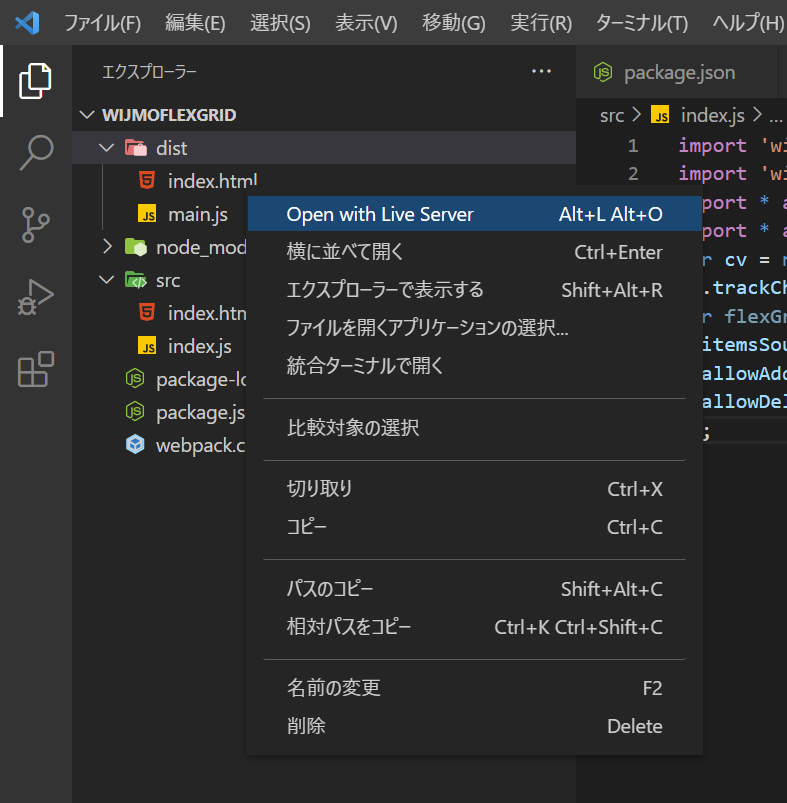The width and height of the screenshot is (787, 803).
Task: Select src folder name in explorer
Action: click(x=168, y=281)
